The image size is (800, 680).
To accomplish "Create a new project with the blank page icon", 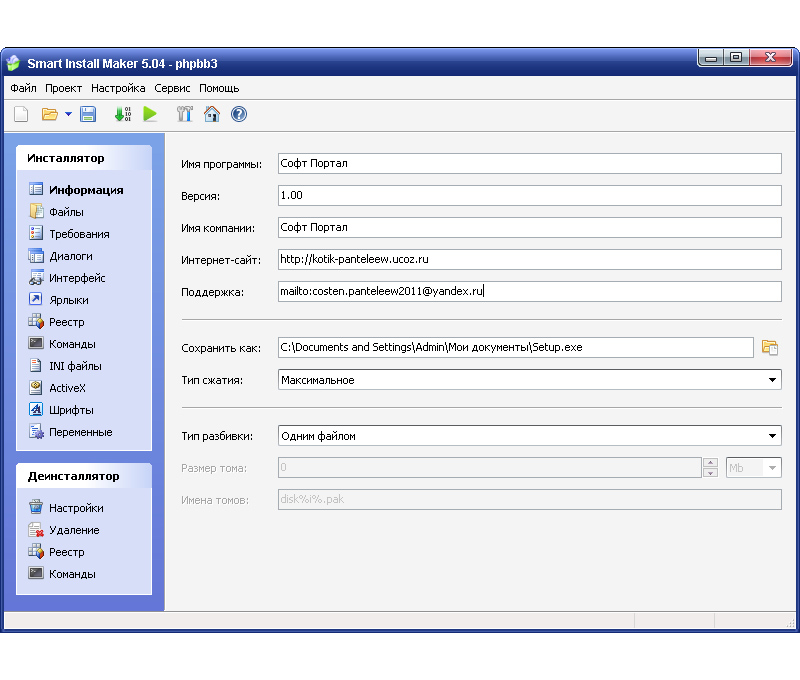I will click(x=21, y=114).
